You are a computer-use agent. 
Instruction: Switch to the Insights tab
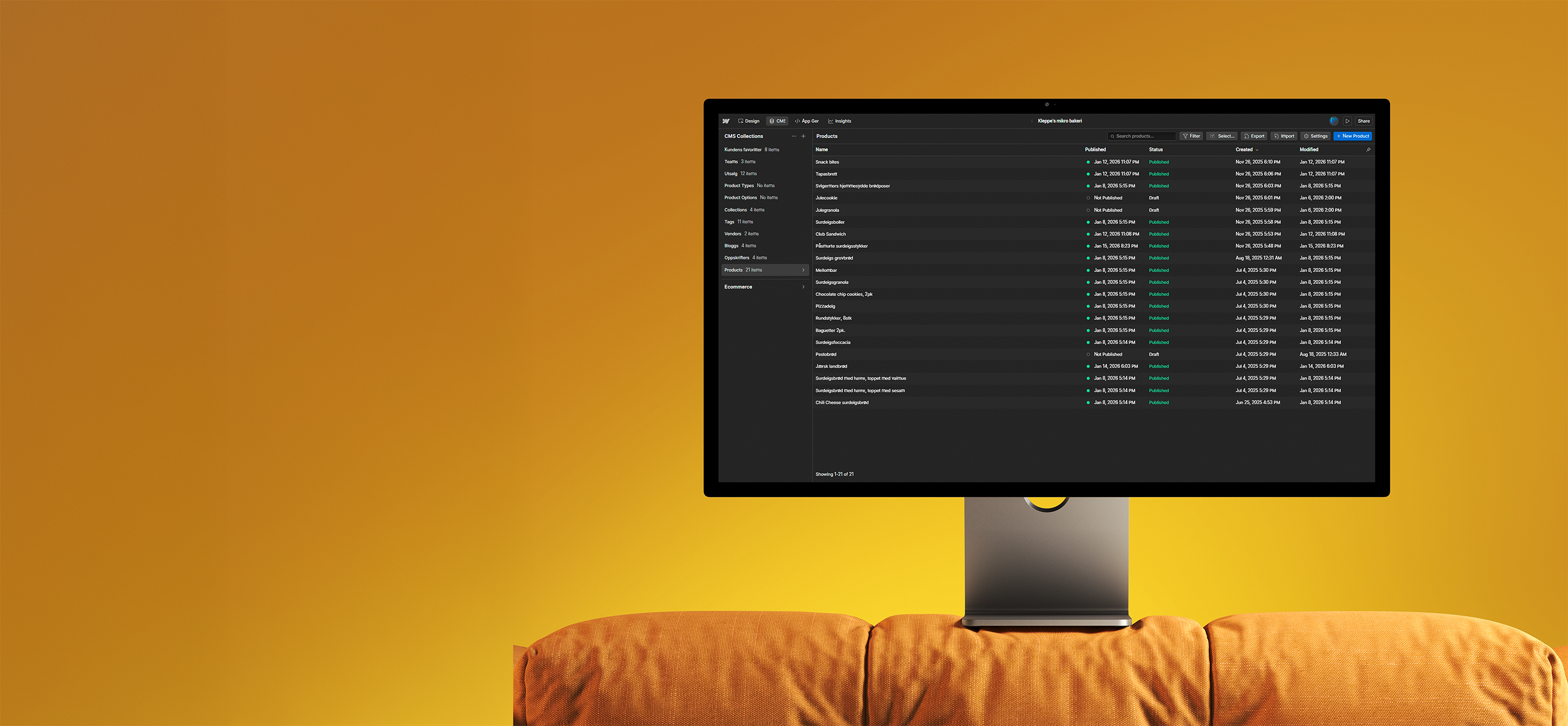(839, 121)
